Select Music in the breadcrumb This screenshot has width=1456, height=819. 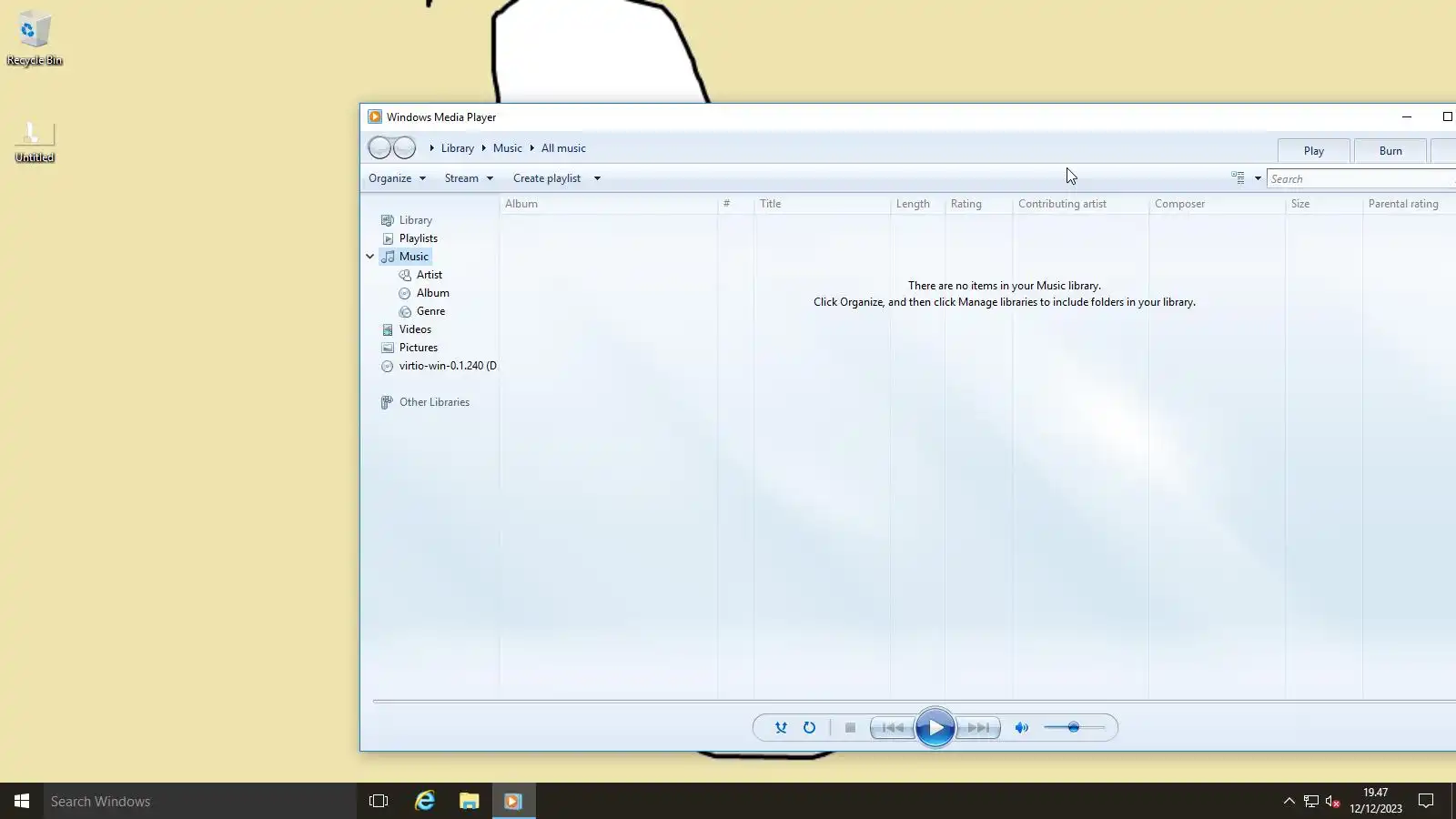(508, 148)
